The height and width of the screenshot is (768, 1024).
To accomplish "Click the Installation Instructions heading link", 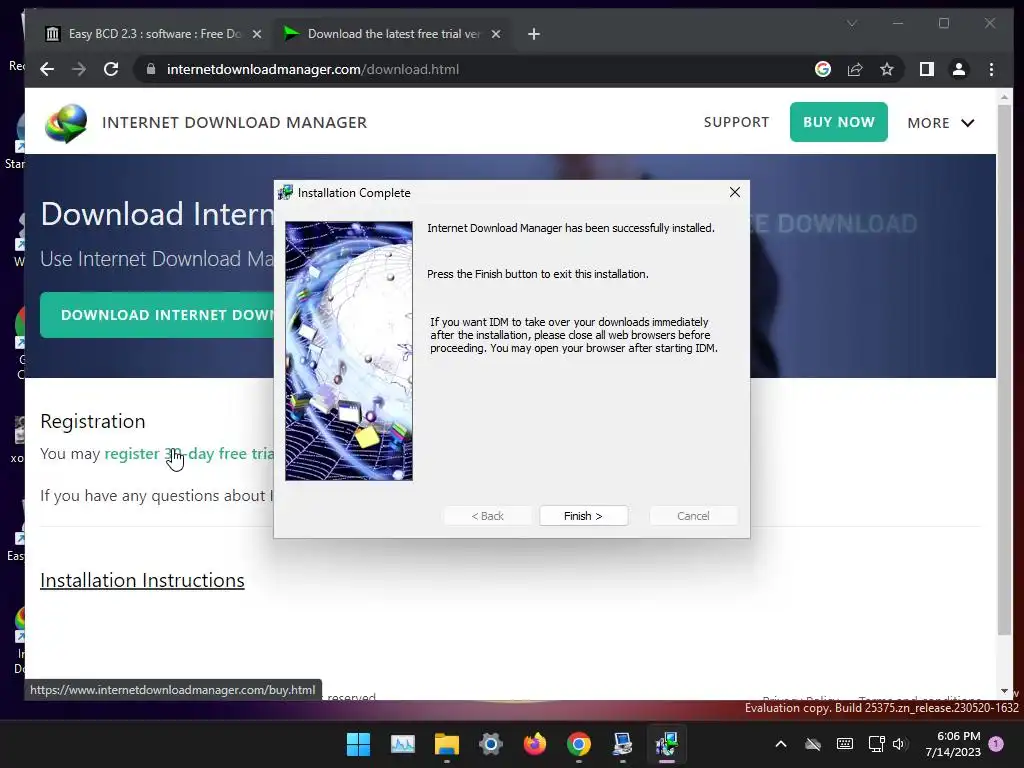I will (x=142, y=580).
